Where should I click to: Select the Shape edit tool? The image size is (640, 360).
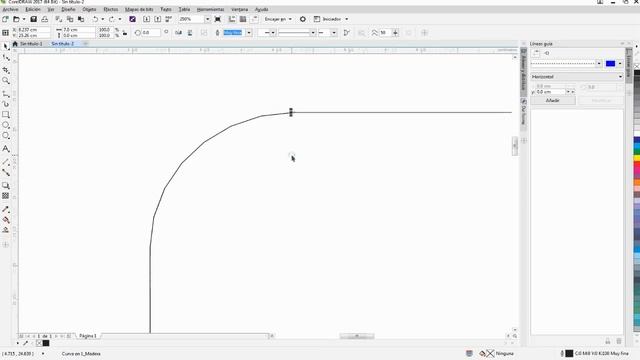pyautogui.click(x=6, y=58)
